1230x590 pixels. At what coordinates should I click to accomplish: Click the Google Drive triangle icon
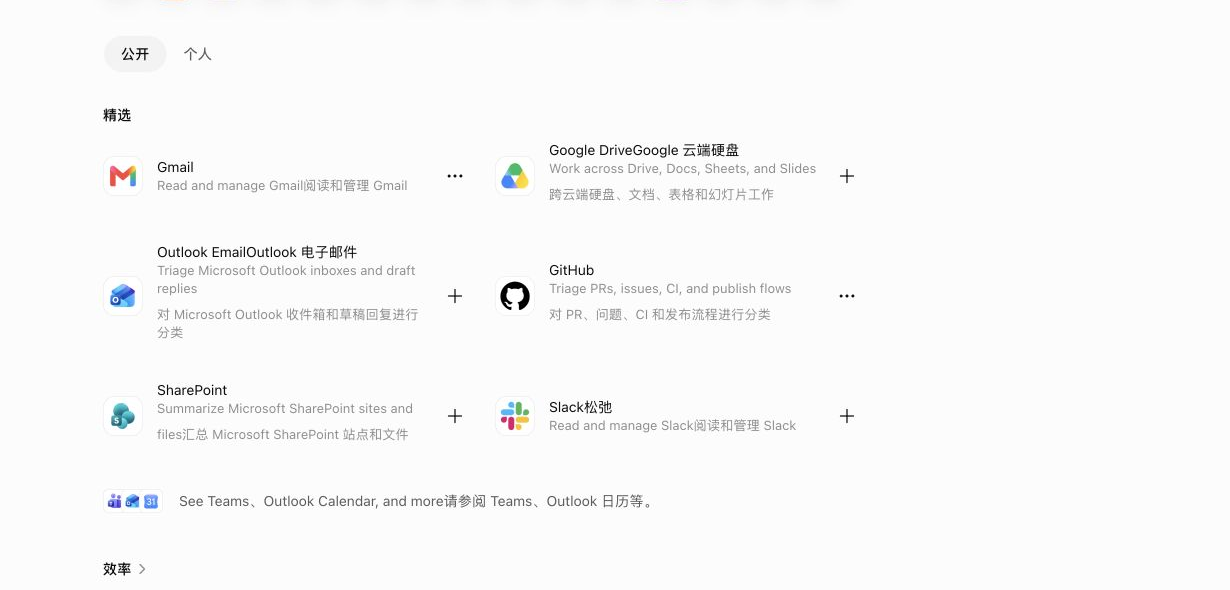tap(515, 176)
